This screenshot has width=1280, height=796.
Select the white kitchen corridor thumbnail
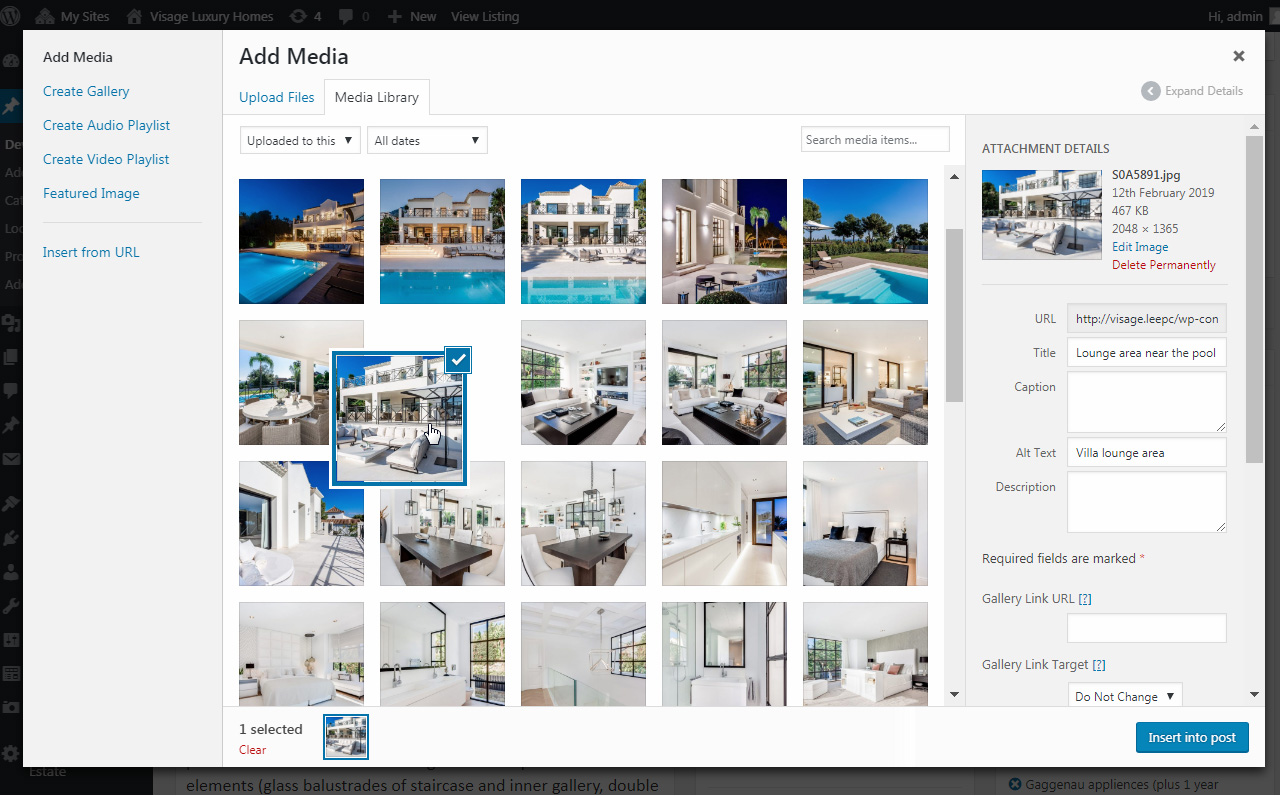724,523
